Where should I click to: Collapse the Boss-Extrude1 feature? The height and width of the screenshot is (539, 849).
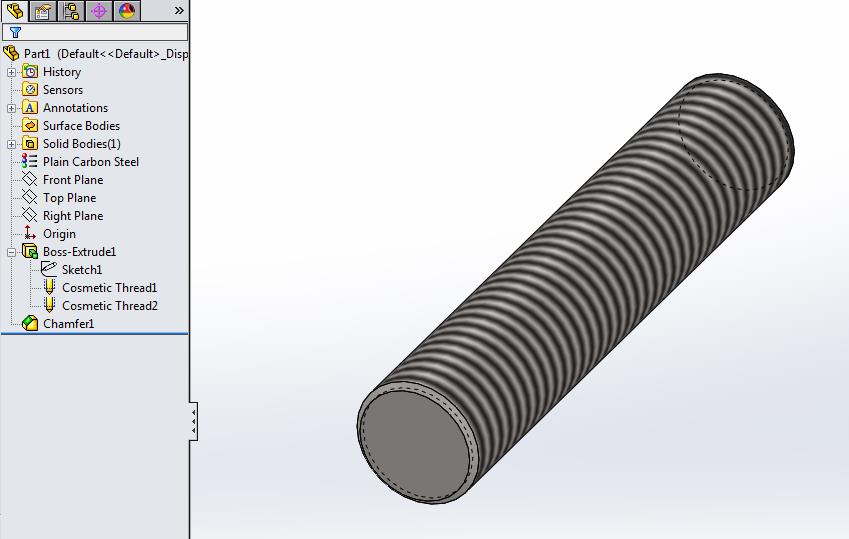pos(11,252)
